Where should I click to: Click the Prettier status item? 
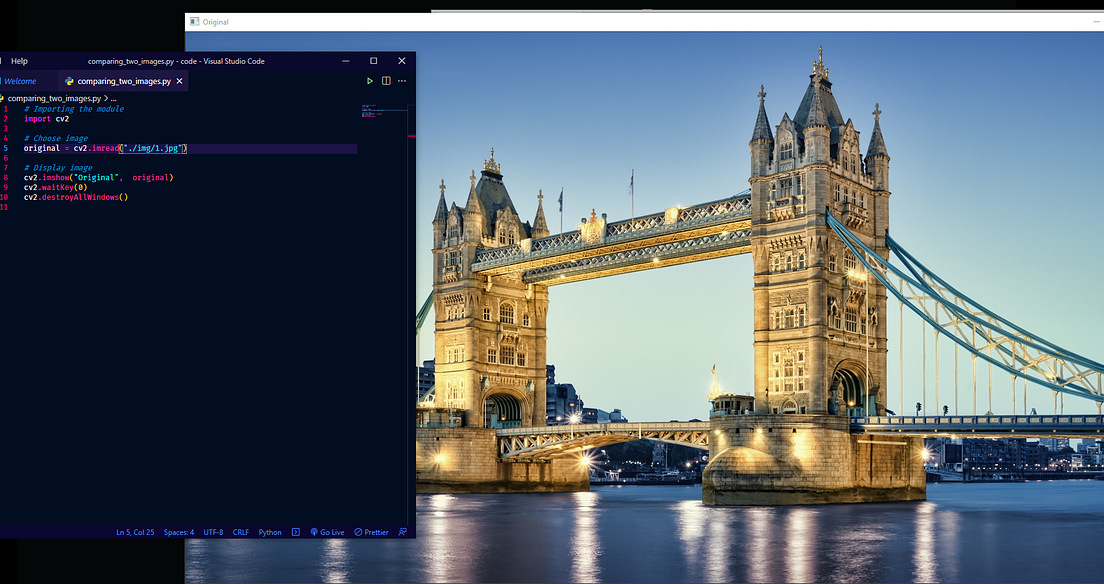pyautogui.click(x=371, y=533)
